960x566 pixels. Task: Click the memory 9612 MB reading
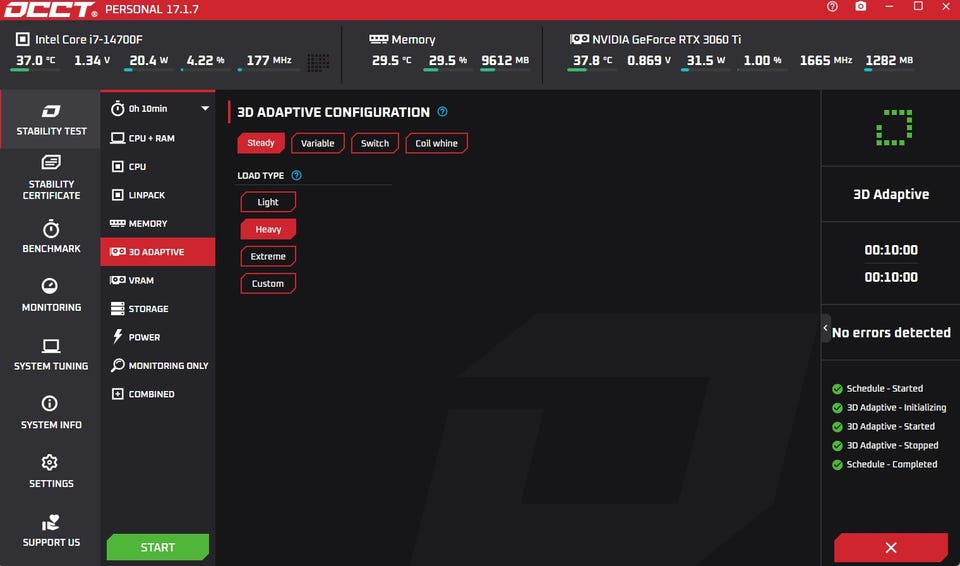(505, 61)
